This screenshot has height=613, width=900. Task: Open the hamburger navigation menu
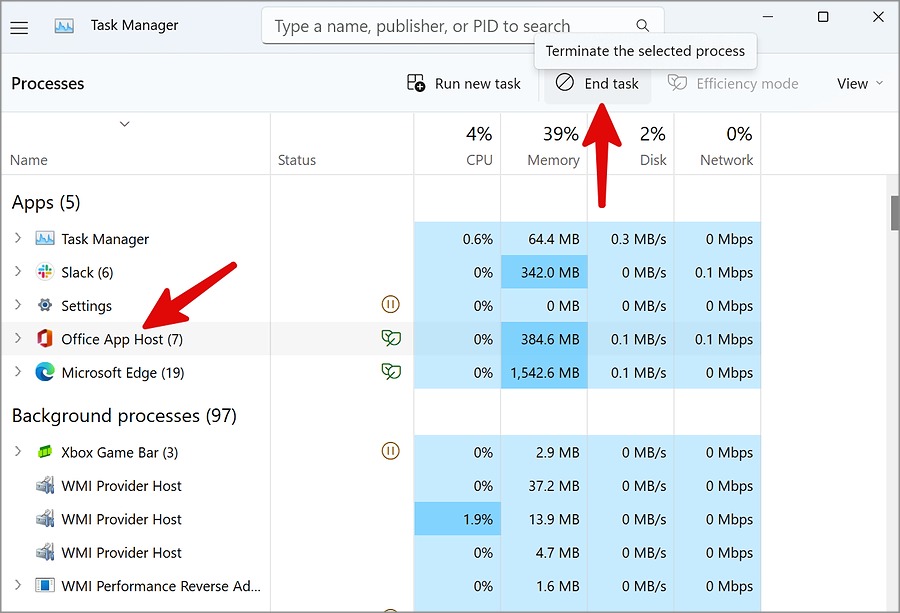pos(19,27)
